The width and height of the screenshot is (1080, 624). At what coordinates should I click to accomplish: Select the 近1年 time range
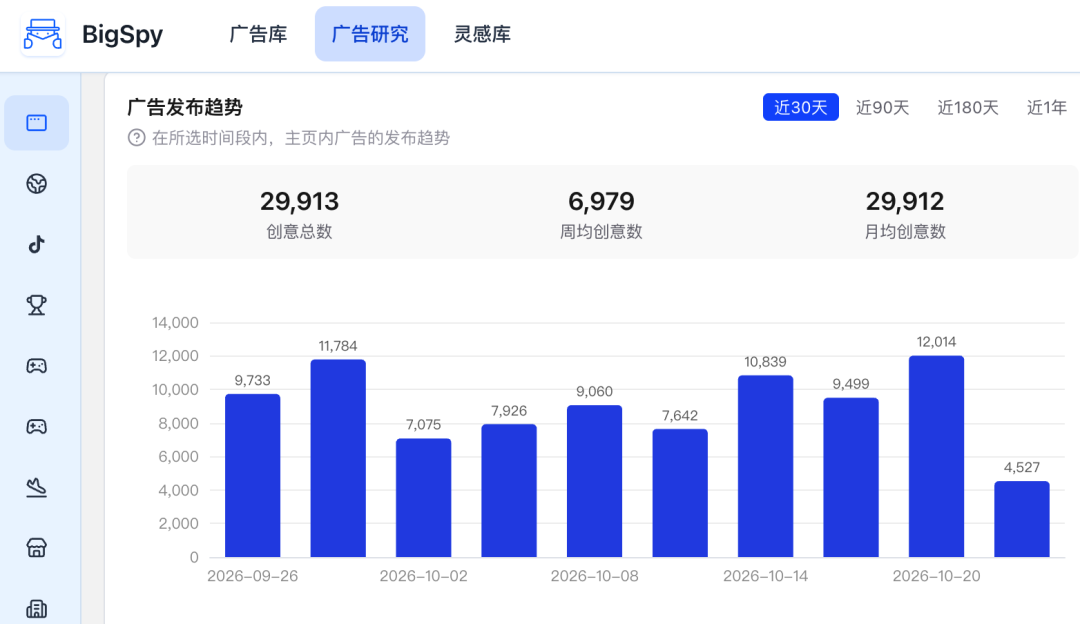[1046, 107]
